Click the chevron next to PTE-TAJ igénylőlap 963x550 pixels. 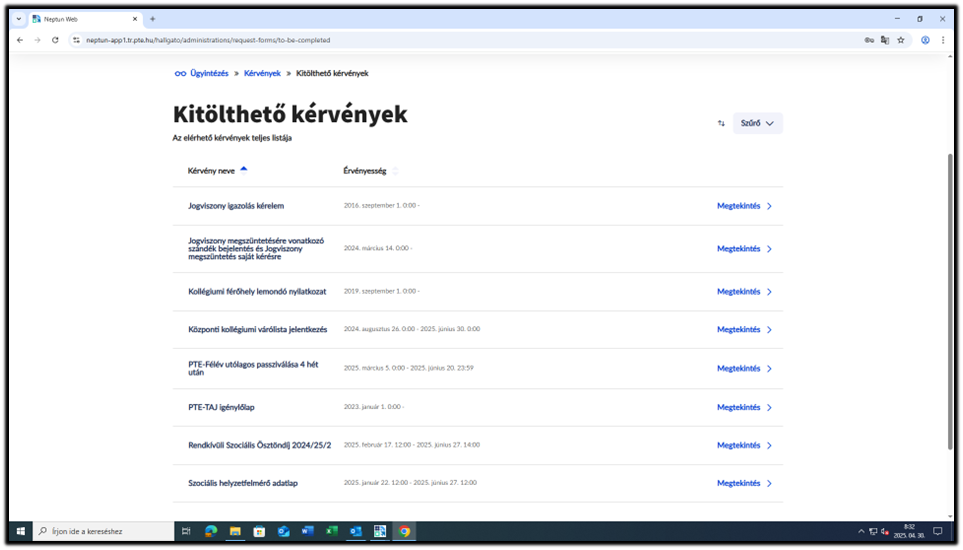769,408
